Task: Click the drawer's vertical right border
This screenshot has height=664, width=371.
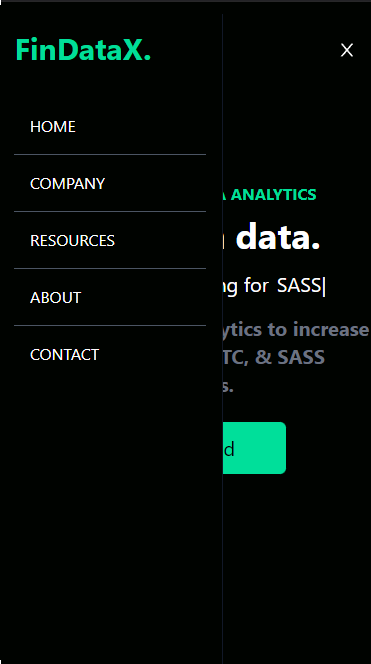Action: coord(222,339)
